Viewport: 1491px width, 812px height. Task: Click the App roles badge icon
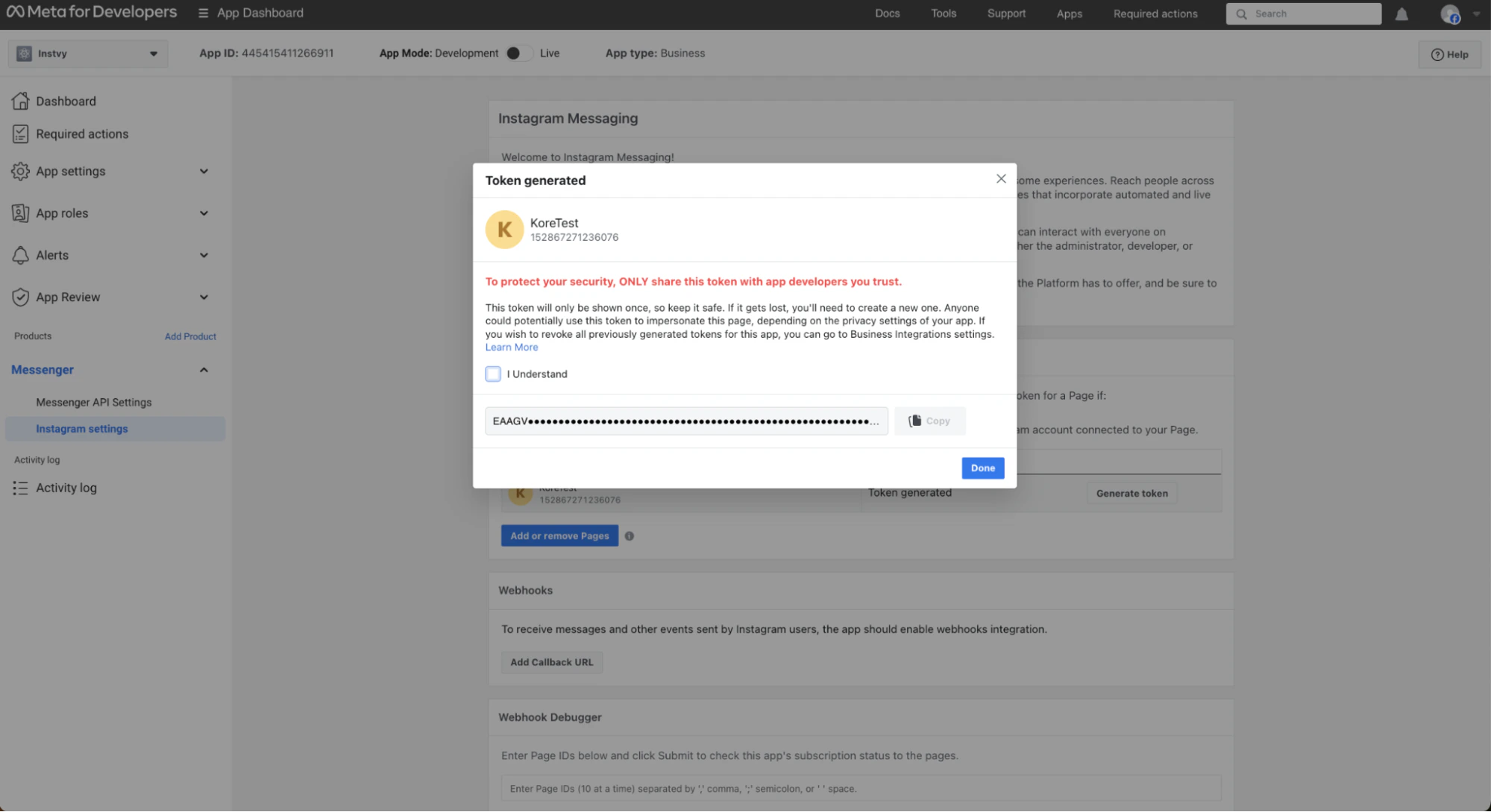(x=20, y=213)
